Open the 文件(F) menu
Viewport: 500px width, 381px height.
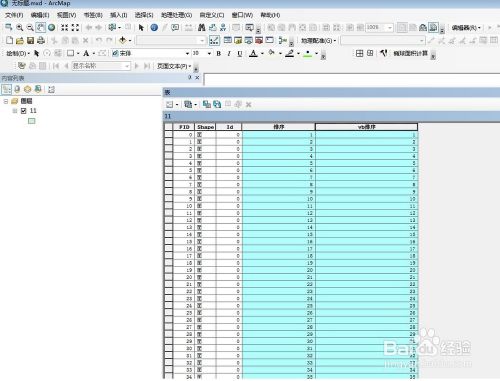tap(14, 15)
